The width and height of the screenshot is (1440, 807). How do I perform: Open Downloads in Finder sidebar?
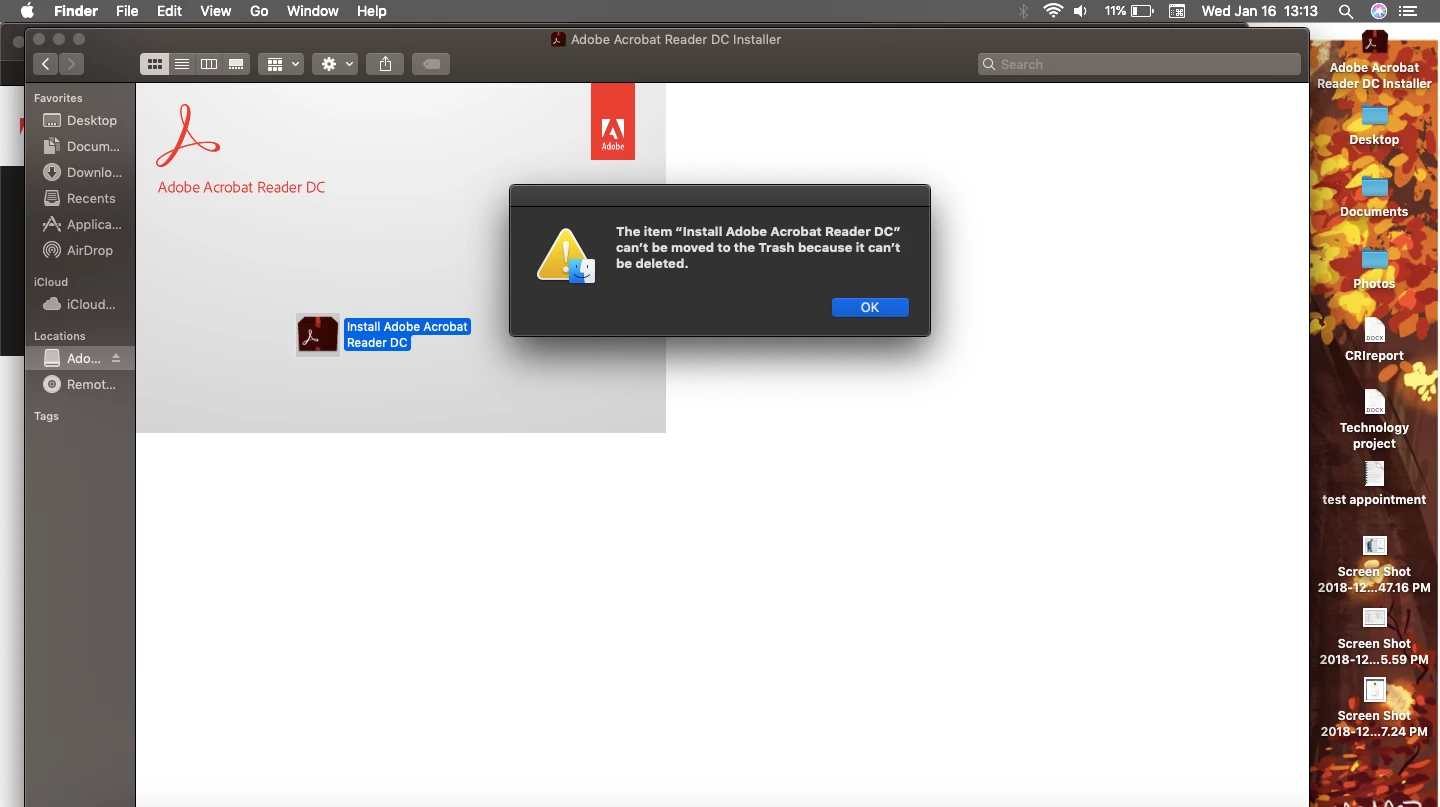(80, 172)
